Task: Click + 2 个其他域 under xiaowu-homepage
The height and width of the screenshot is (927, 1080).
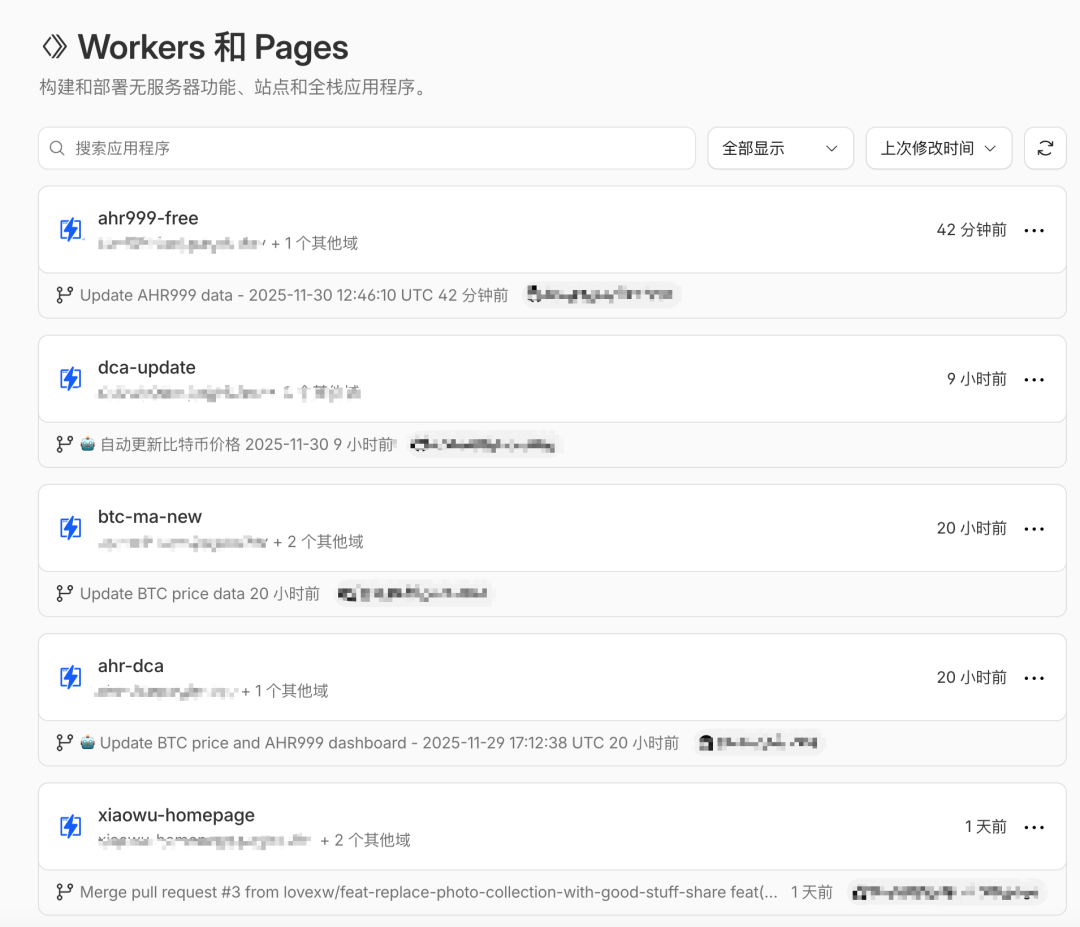Action: [x=365, y=840]
